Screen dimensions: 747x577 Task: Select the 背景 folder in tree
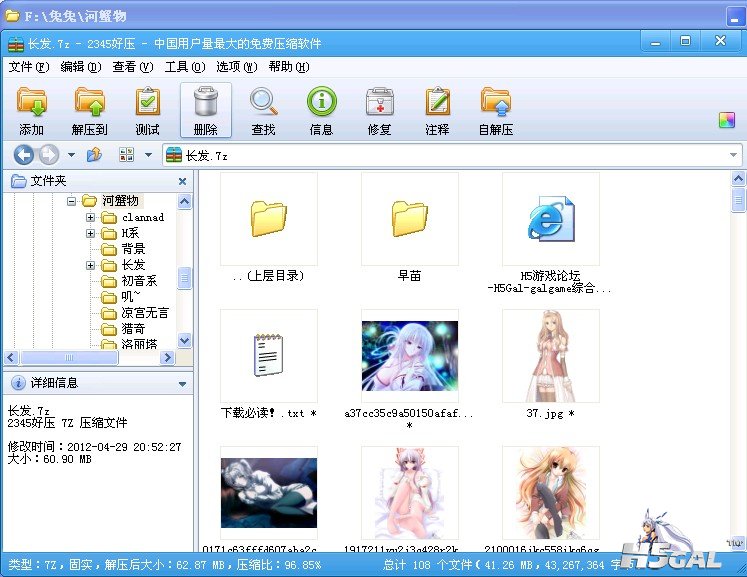[133, 249]
